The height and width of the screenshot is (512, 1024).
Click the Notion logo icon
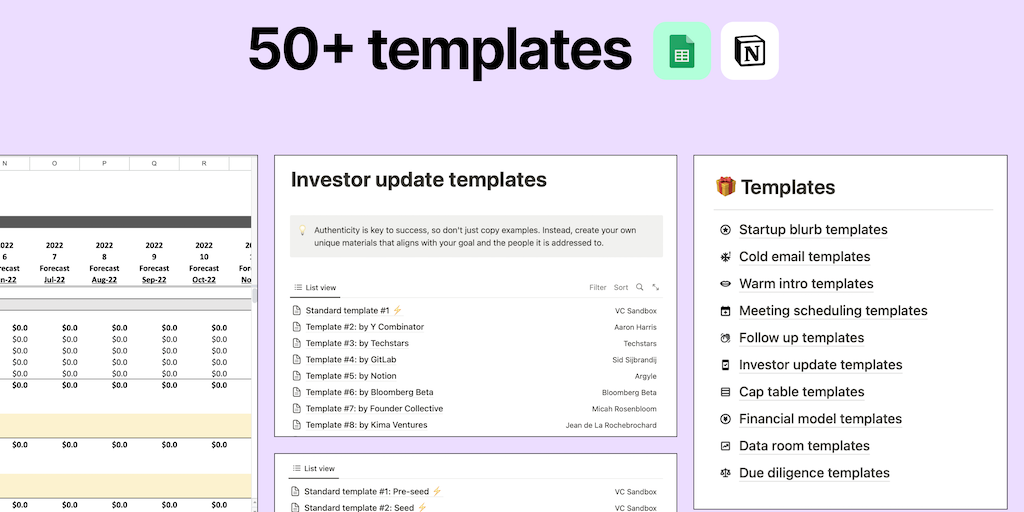[x=749, y=51]
